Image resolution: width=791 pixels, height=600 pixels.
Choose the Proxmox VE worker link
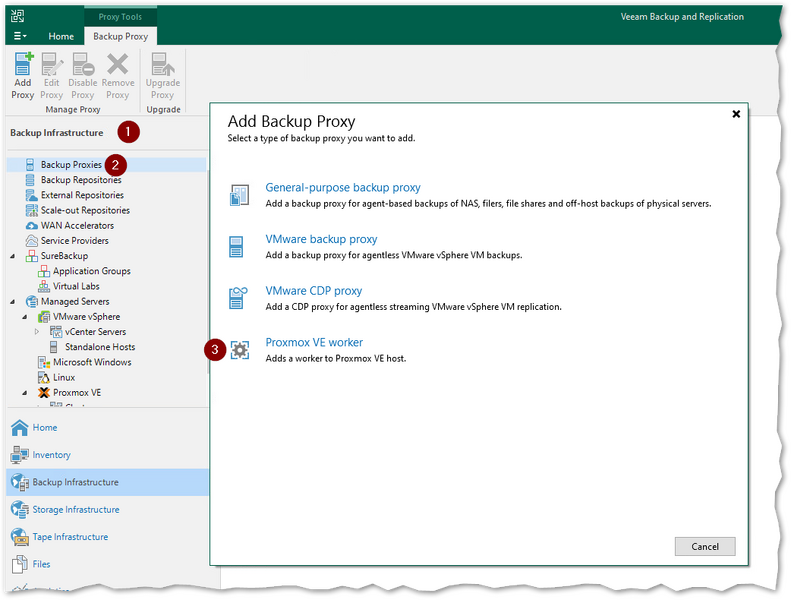click(x=314, y=342)
